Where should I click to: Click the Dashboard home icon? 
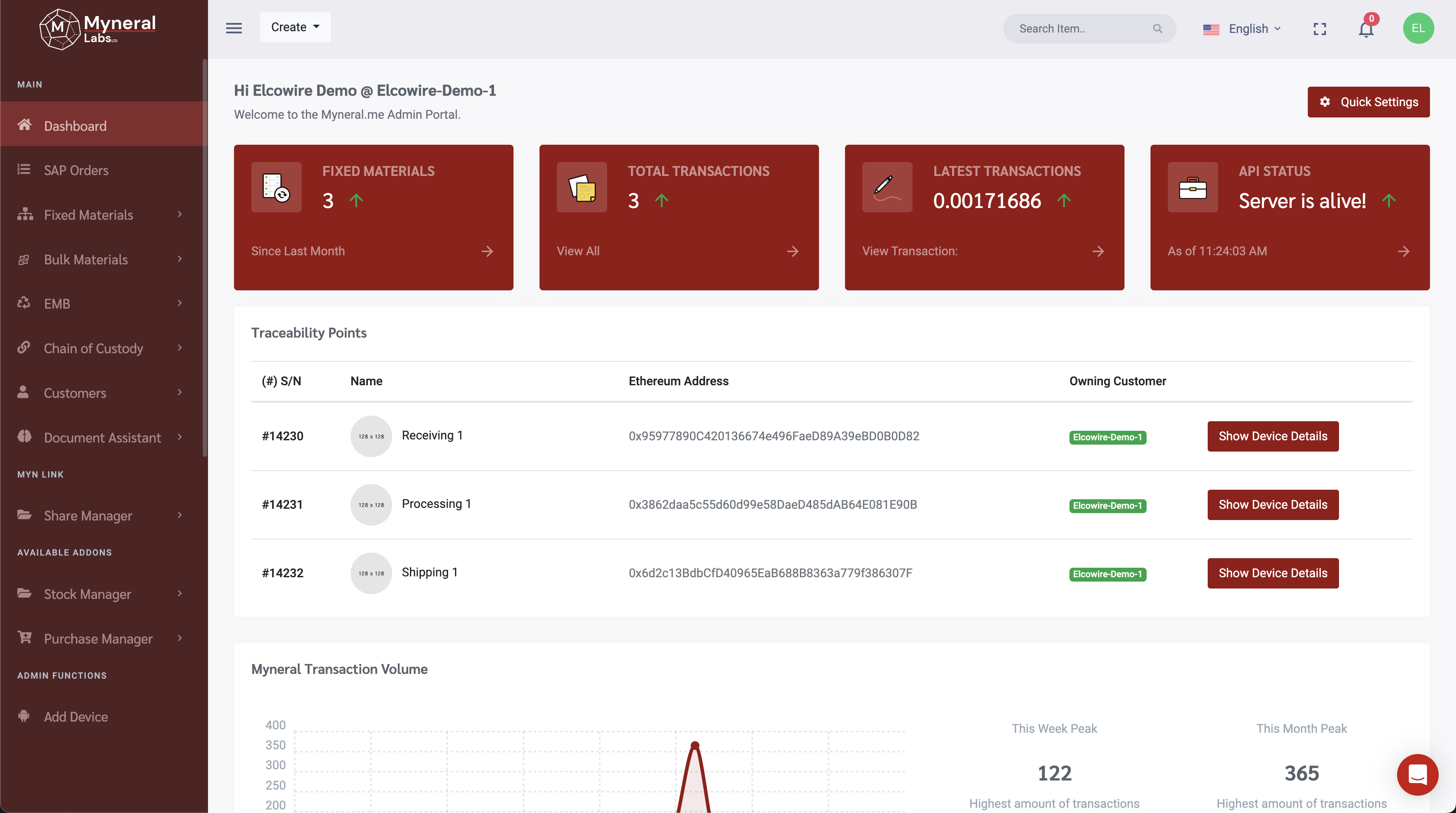pyautogui.click(x=24, y=124)
